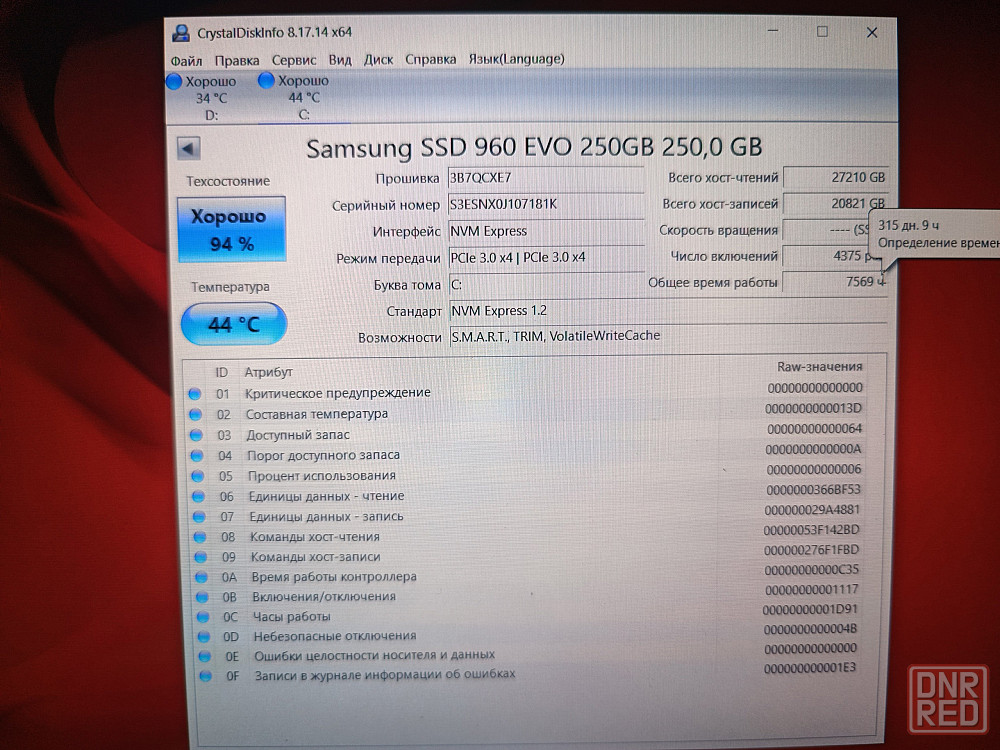Click the standard field NVM Express 1.2
The width and height of the screenshot is (1000, 750).
coord(667,311)
